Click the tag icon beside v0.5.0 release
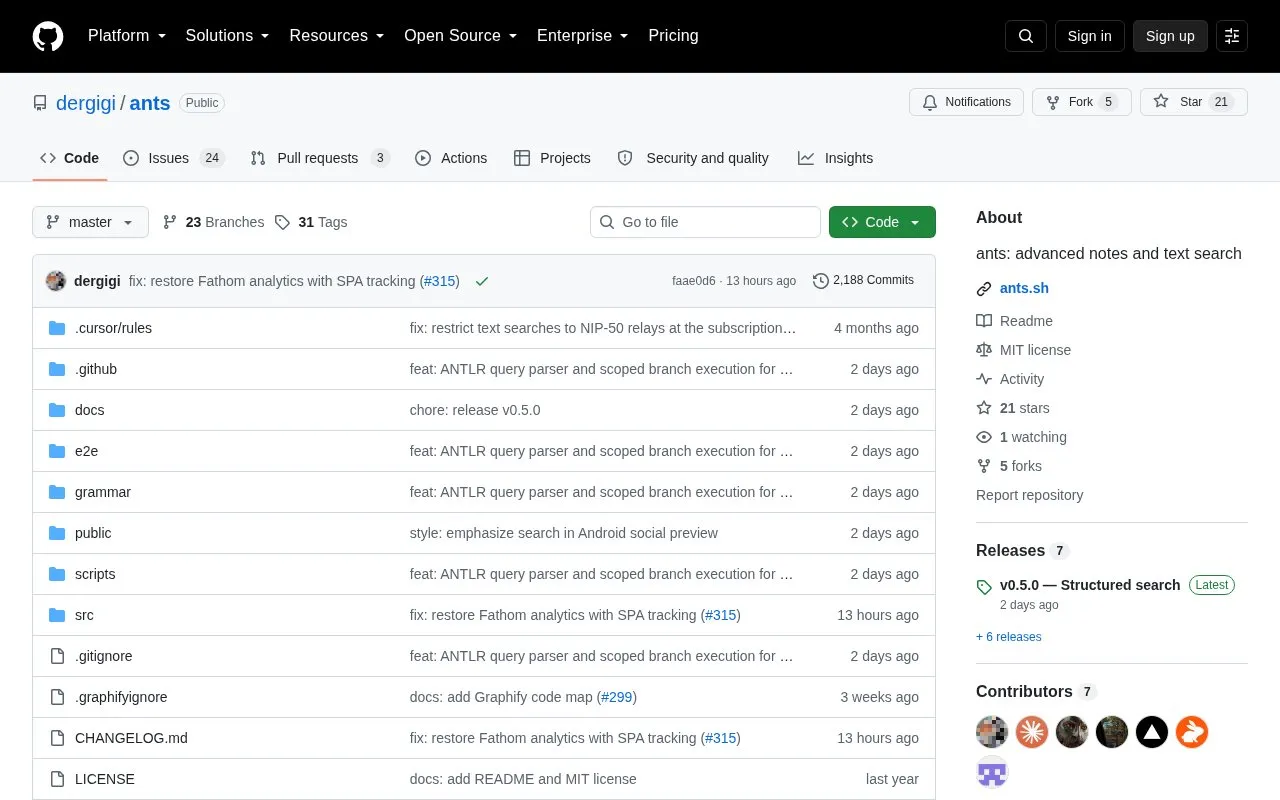Image resolution: width=1280 pixels, height=800 pixels. click(984, 587)
